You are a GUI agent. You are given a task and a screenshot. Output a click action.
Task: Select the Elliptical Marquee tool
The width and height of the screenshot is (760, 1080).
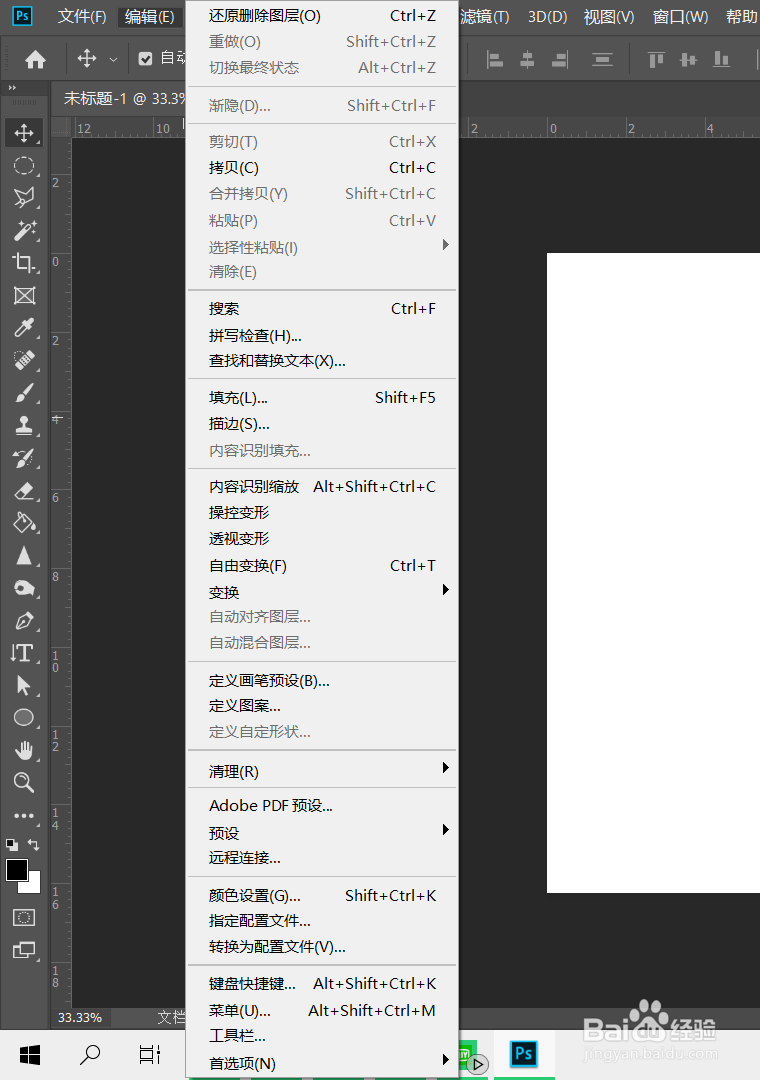coord(24,165)
